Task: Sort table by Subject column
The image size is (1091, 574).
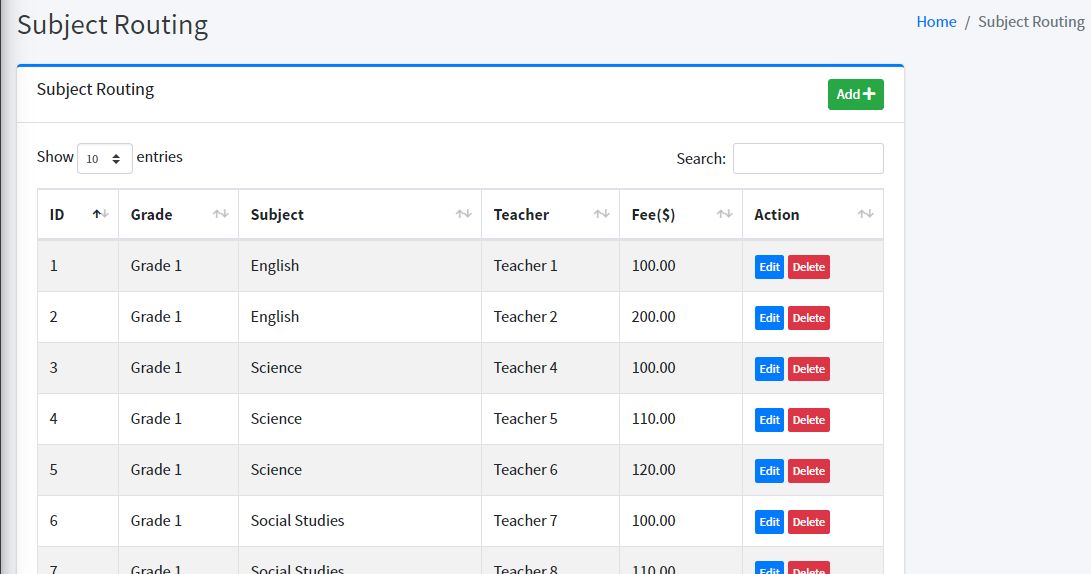Action: pyautogui.click(x=360, y=214)
